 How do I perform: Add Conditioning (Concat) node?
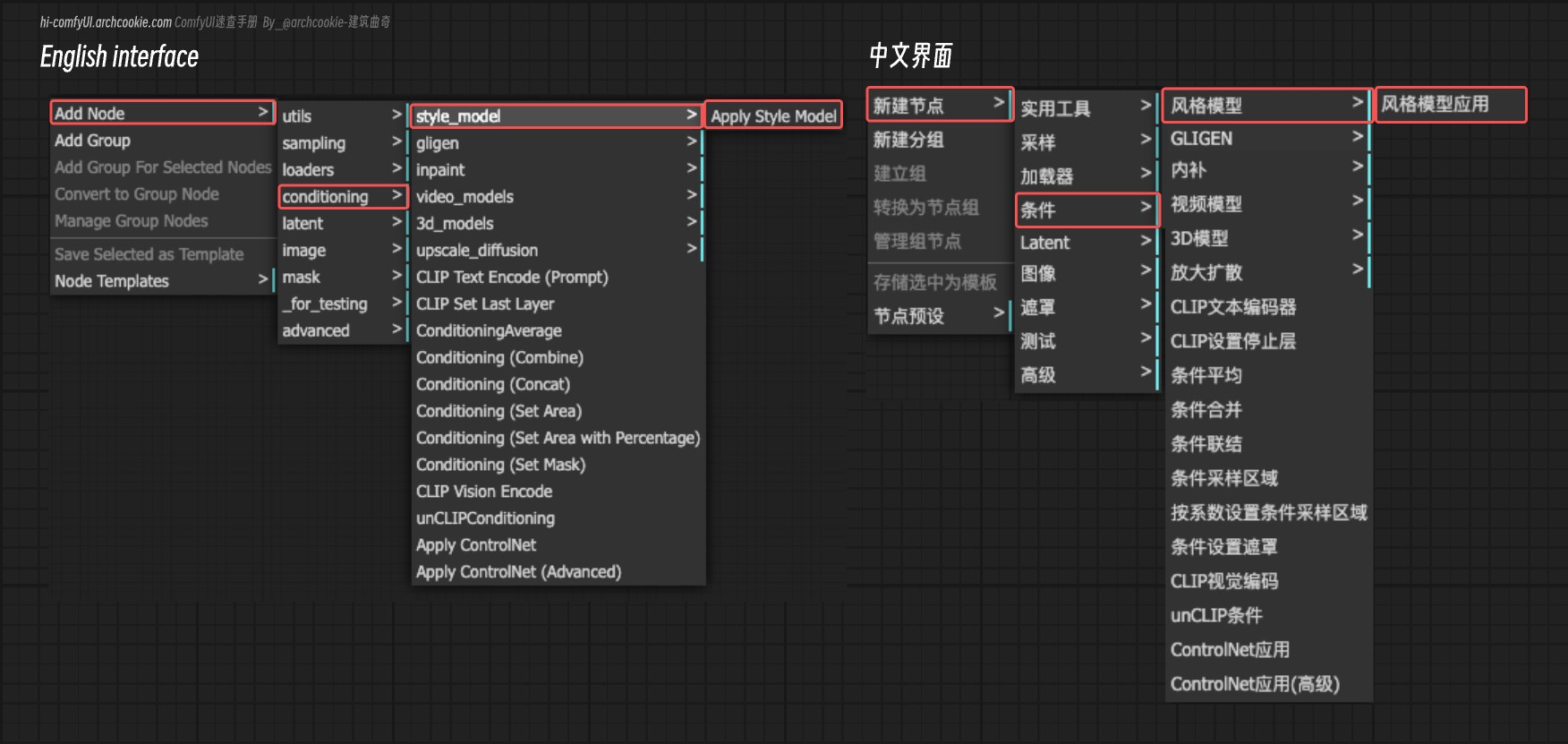point(557,384)
